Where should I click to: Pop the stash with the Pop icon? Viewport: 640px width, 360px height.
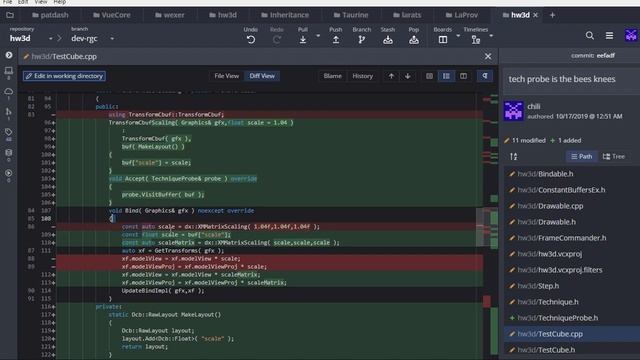pyautogui.click(x=413, y=40)
